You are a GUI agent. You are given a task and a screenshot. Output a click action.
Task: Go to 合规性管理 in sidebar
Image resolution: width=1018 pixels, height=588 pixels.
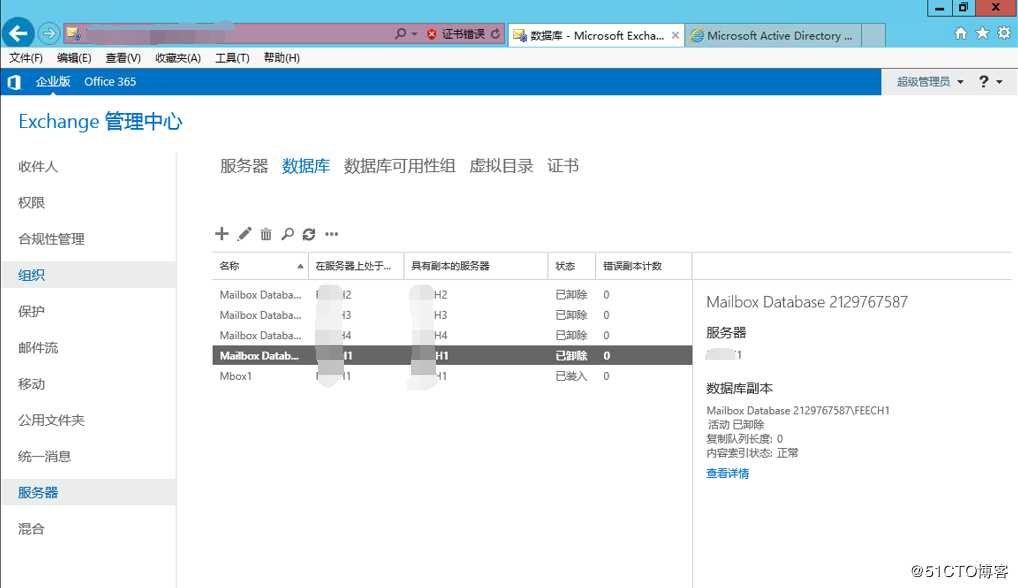51,239
